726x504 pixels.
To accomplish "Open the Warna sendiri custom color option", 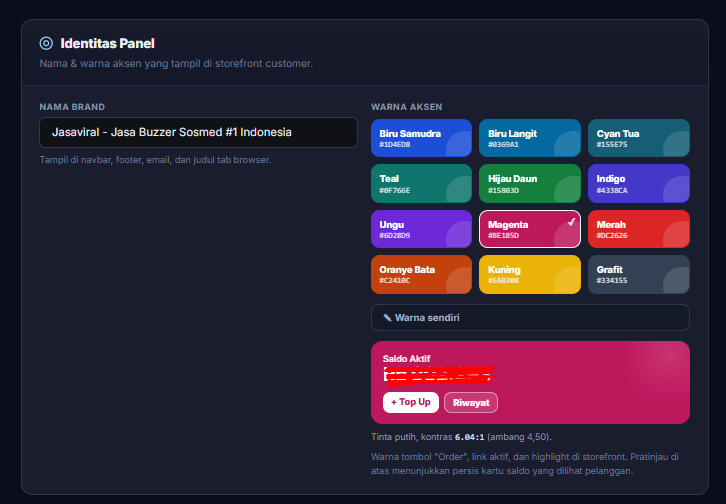I will (530, 317).
